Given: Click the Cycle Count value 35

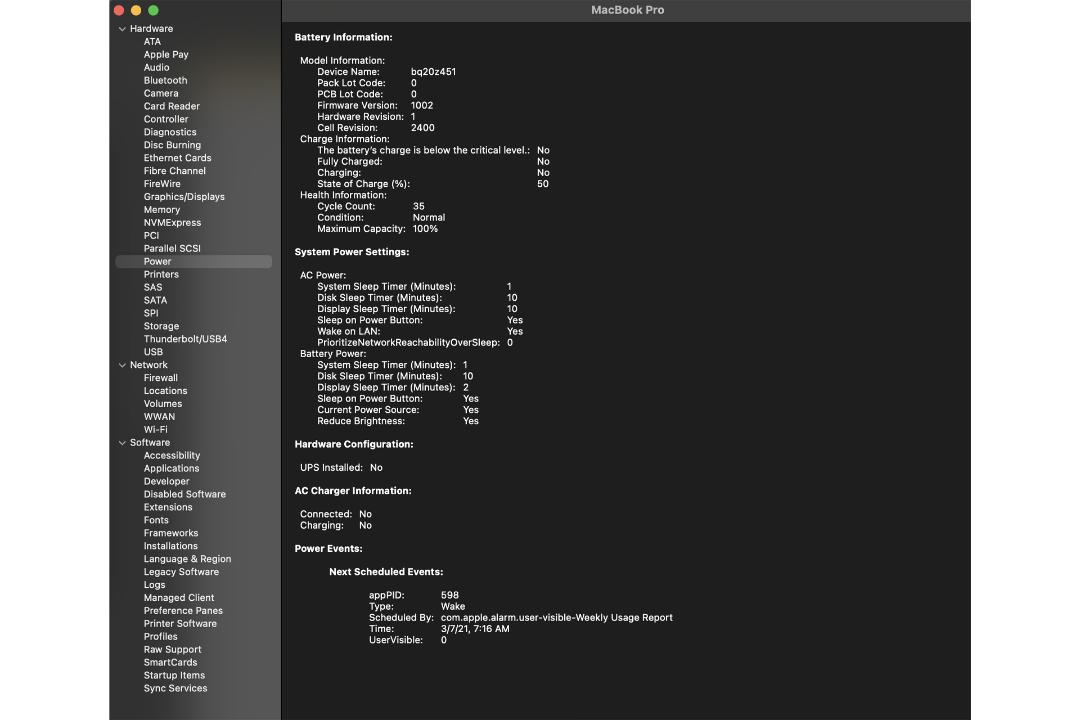Looking at the screenshot, I should 419,207.
